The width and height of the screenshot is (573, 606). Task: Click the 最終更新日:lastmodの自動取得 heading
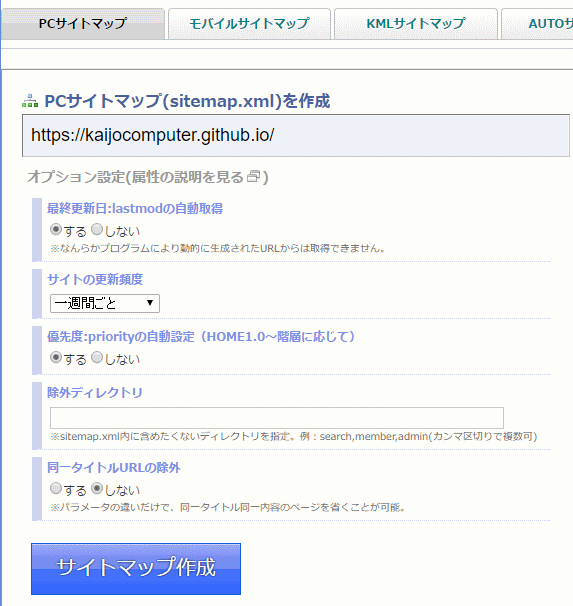135,209
